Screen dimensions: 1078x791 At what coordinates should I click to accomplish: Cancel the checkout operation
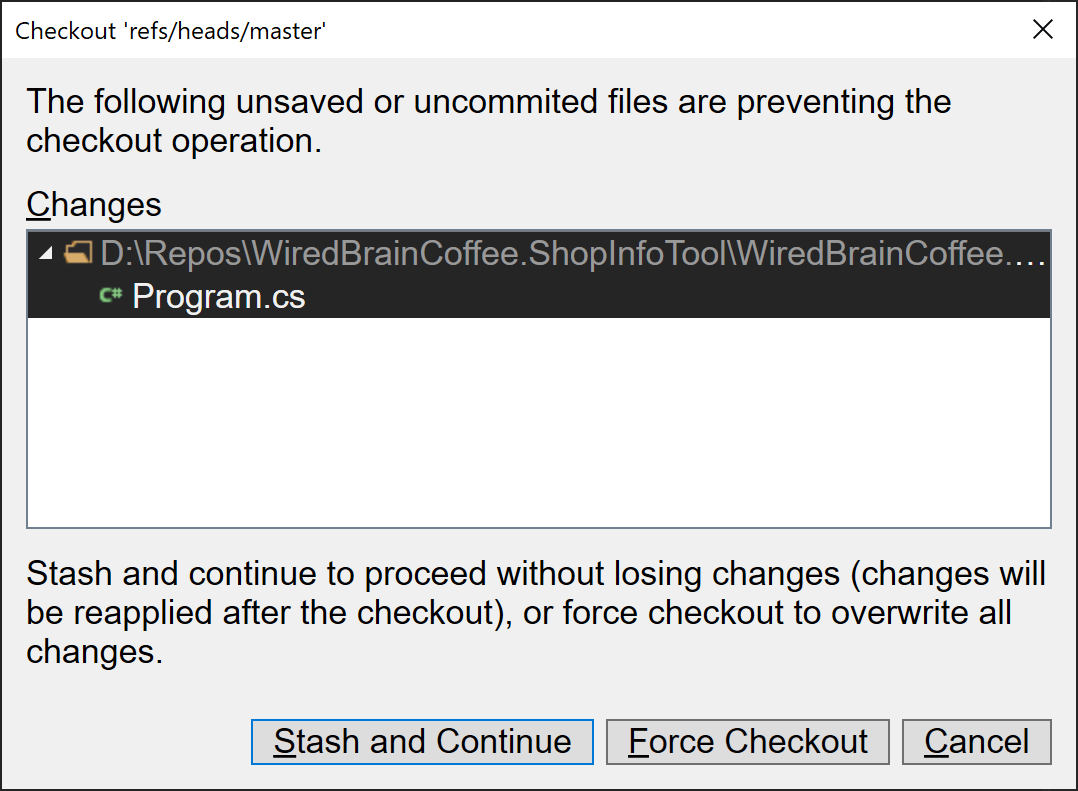click(976, 742)
